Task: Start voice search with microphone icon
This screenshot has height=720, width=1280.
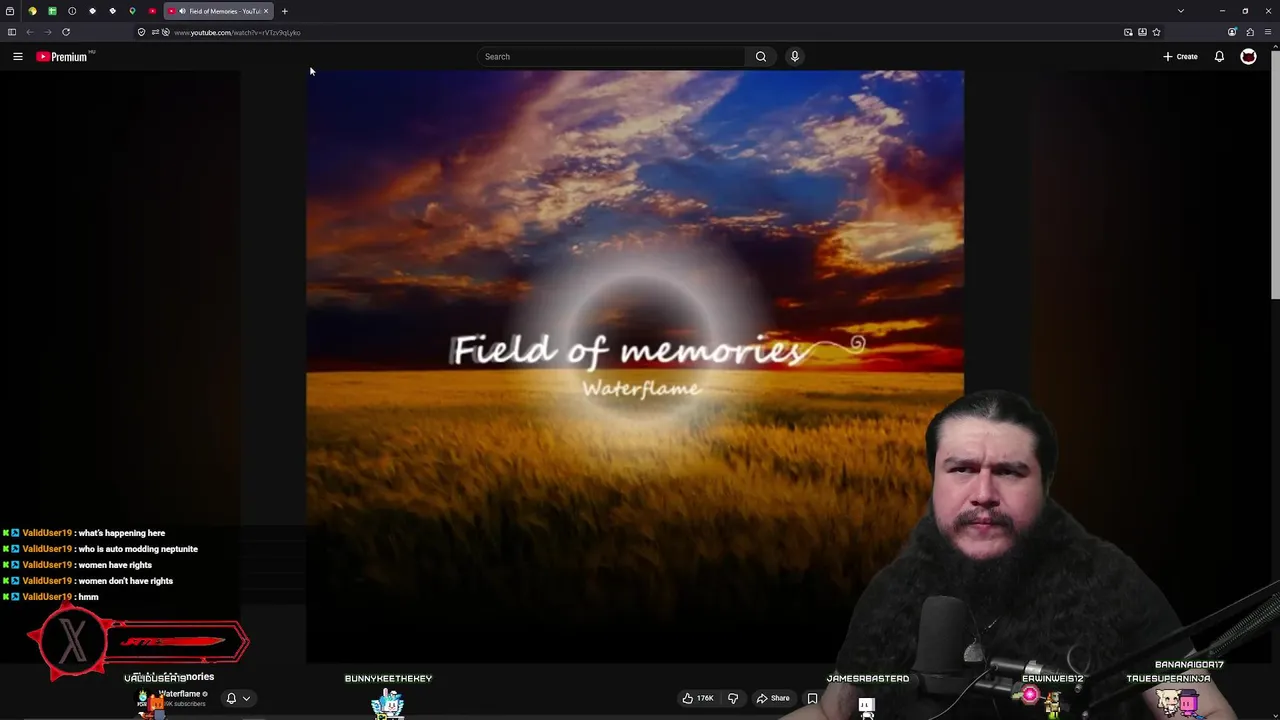Action: click(795, 57)
